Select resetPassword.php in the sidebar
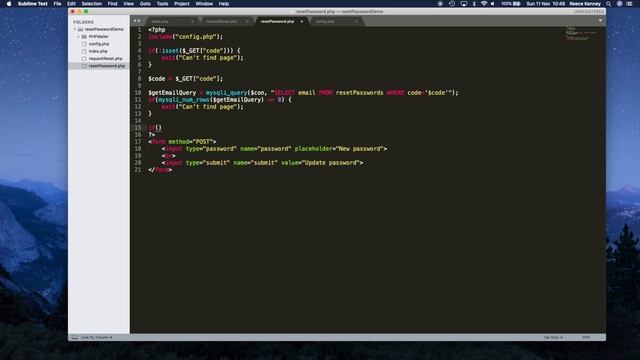The height and width of the screenshot is (360, 640). tap(99, 66)
